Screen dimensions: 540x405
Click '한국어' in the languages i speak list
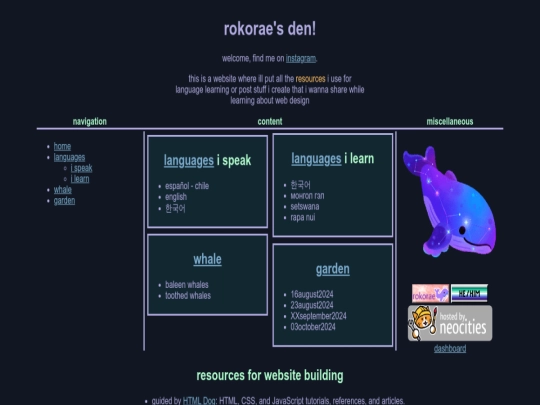[175, 208]
